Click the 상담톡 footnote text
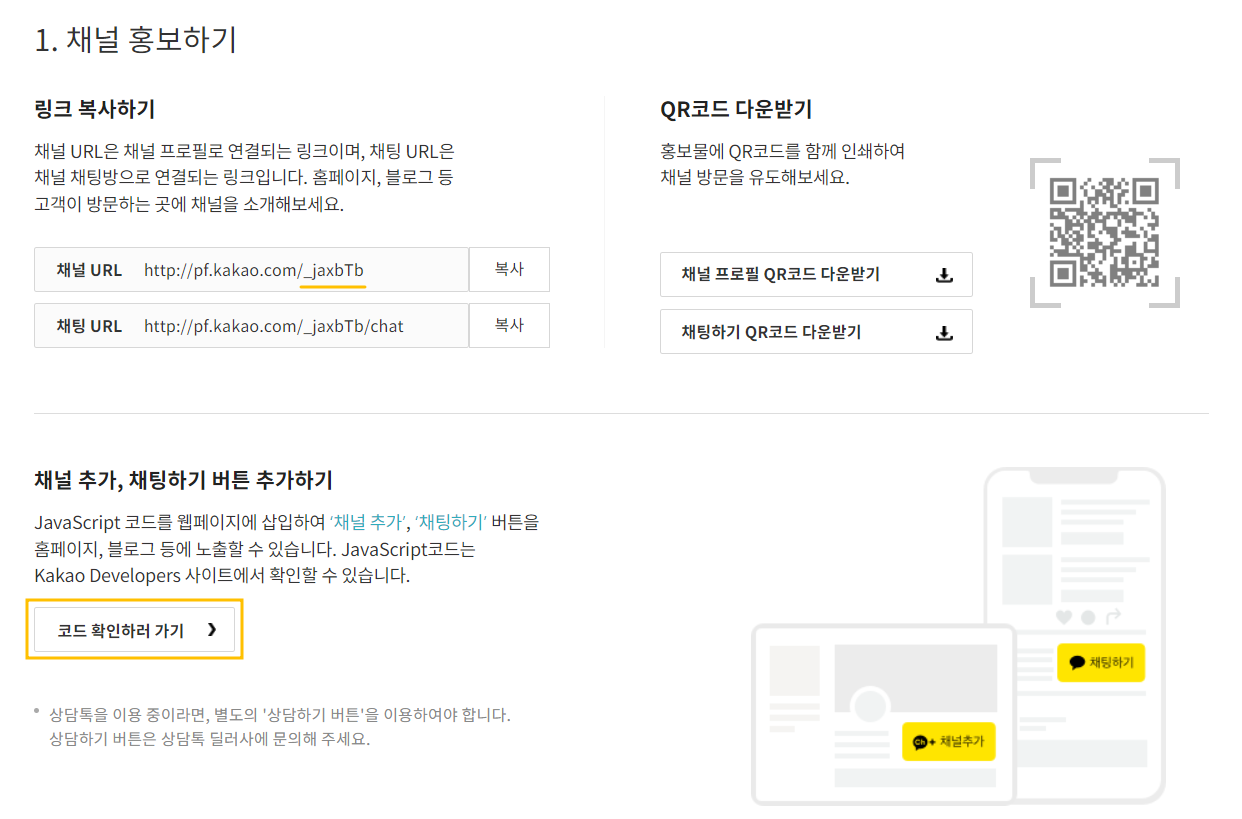Screen dimensions: 1242x819 tap(279, 727)
